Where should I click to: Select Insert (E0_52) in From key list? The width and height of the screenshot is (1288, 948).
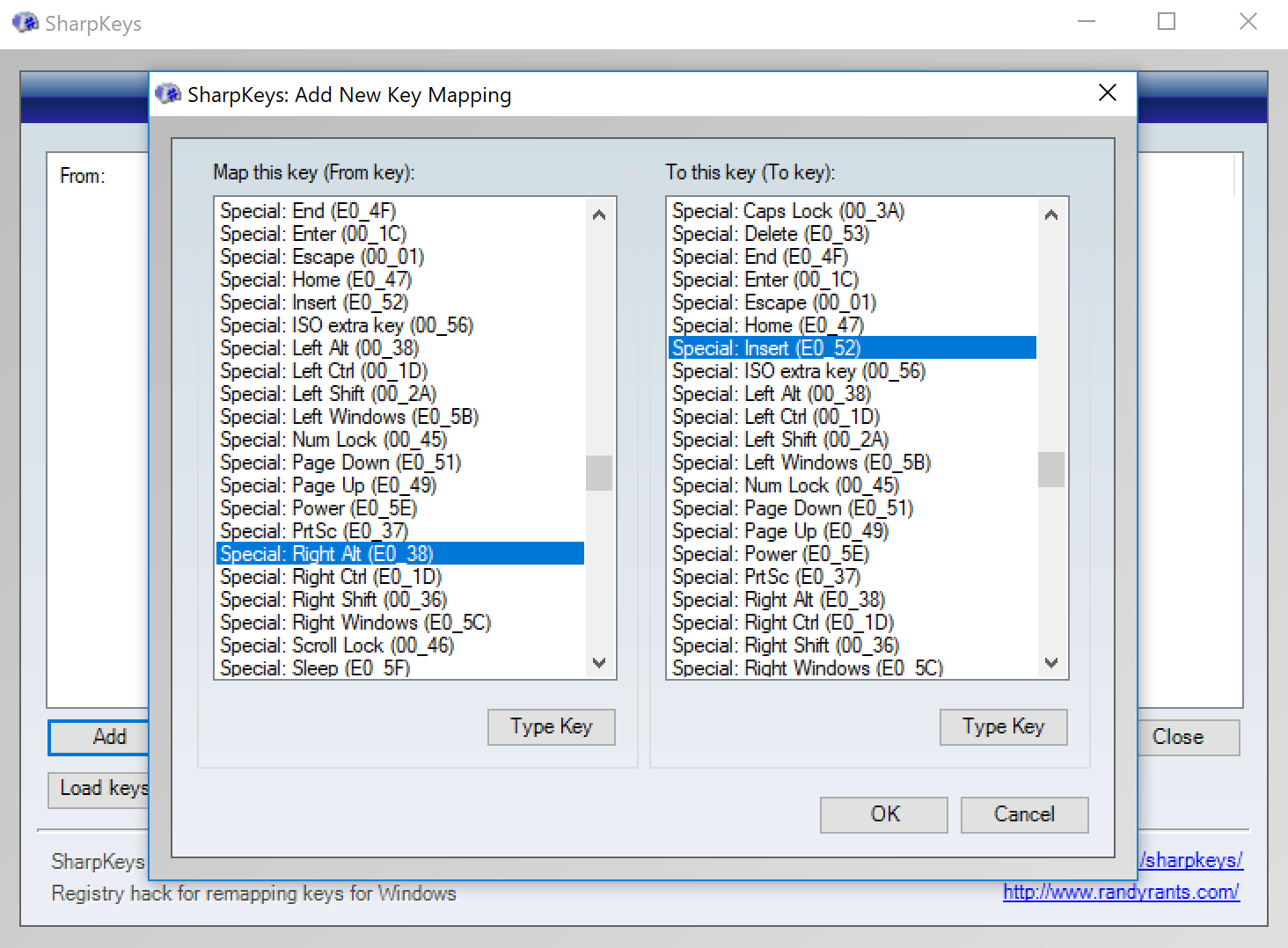tap(400, 303)
